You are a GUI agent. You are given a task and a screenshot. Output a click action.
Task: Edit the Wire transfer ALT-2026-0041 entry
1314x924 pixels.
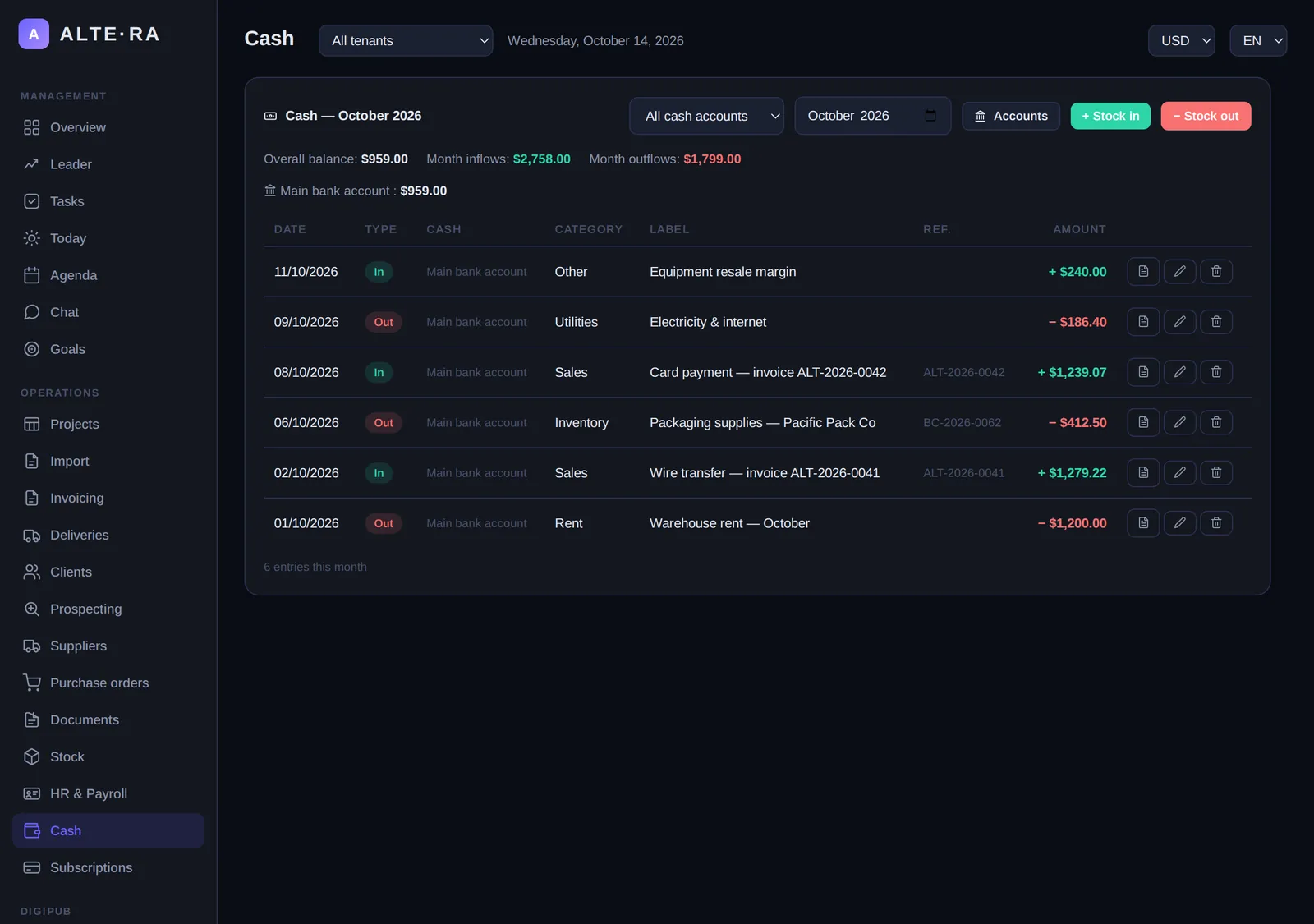[1179, 472]
